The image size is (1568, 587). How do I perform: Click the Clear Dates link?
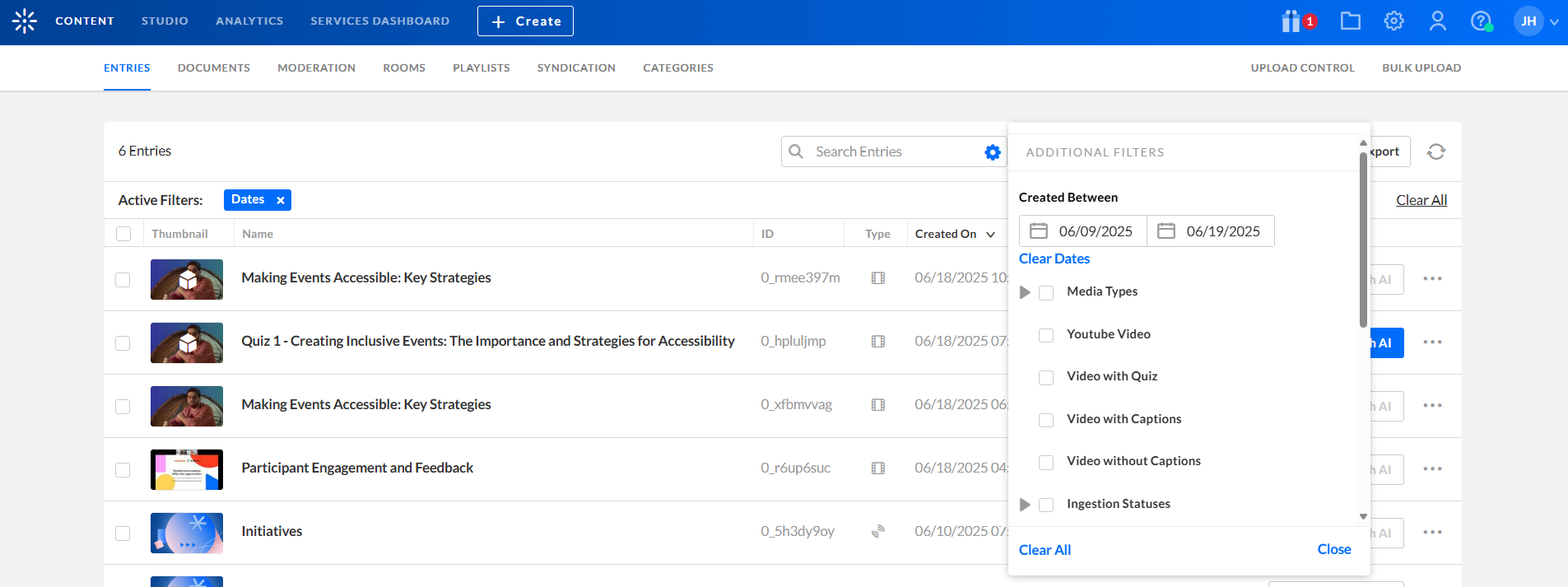pos(1054,259)
